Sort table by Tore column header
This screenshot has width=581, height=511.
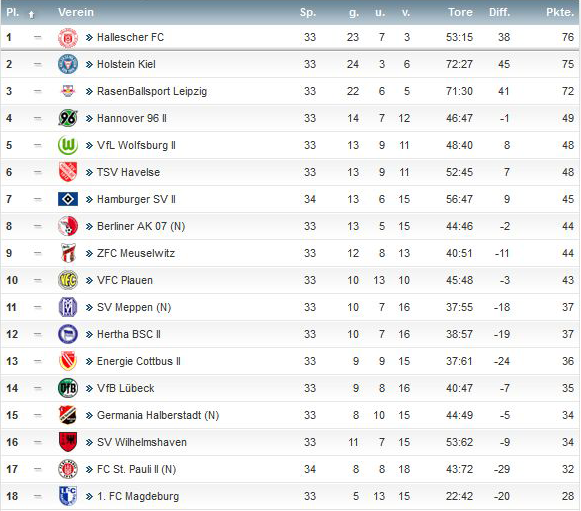460,12
